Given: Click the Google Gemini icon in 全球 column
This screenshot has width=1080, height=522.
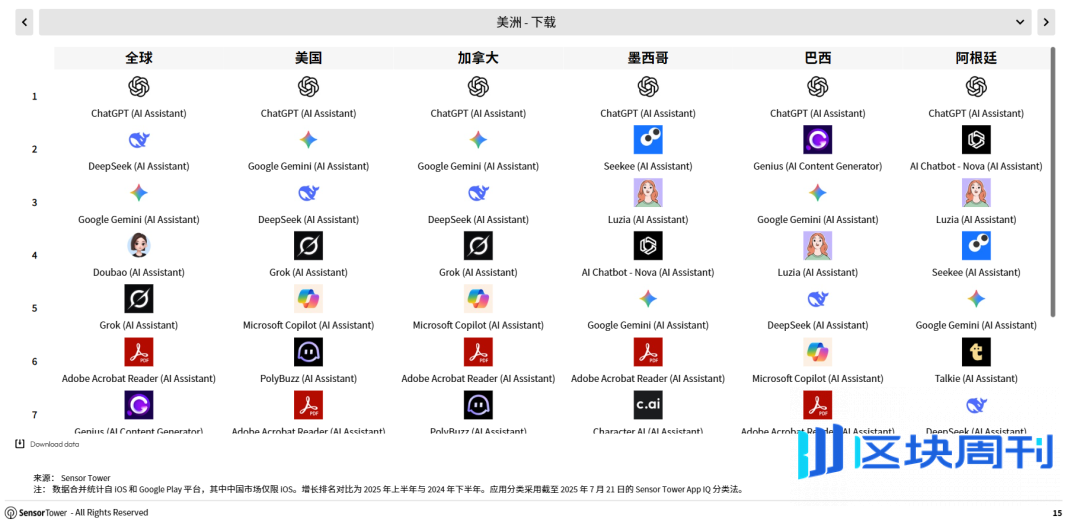Looking at the screenshot, I should [x=138, y=193].
